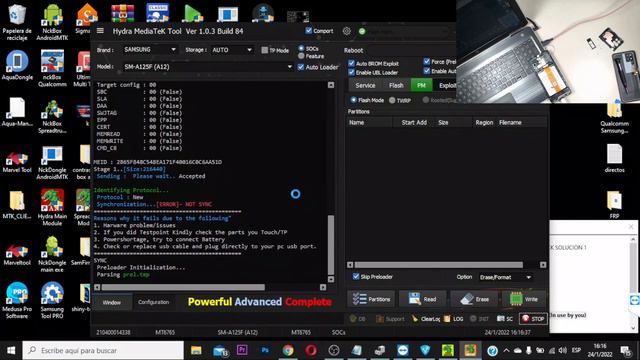Toggle the Comport checkbox
Viewport: 640px width, 360px height.
(x=309, y=31)
